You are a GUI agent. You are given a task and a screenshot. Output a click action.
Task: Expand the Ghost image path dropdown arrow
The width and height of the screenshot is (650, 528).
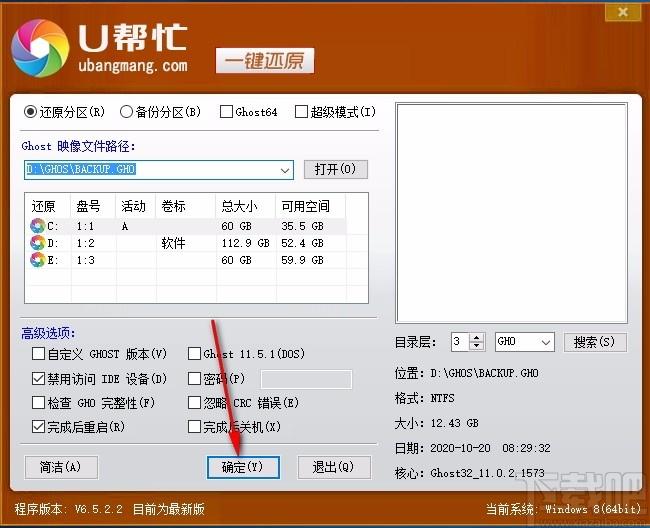285,170
